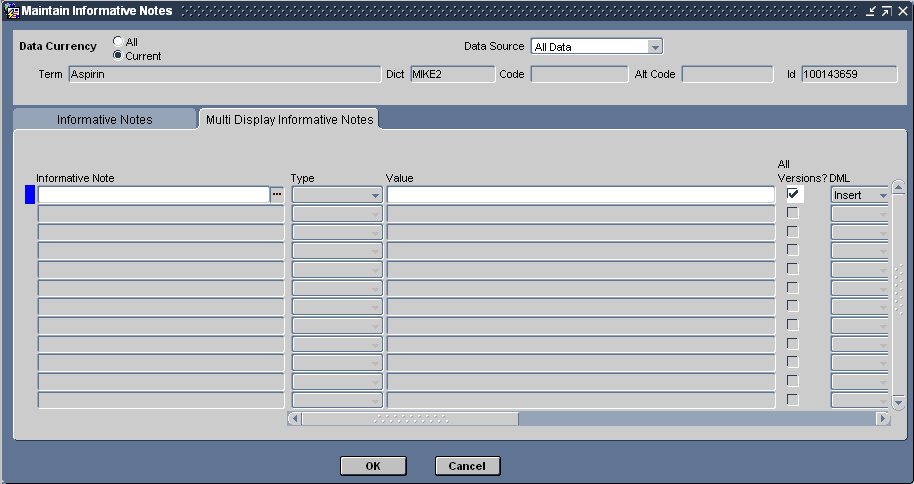Click the horizontal scrollbar thumb
The height and width of the screenshot is (484, 914).
click(x=410, y=418)
